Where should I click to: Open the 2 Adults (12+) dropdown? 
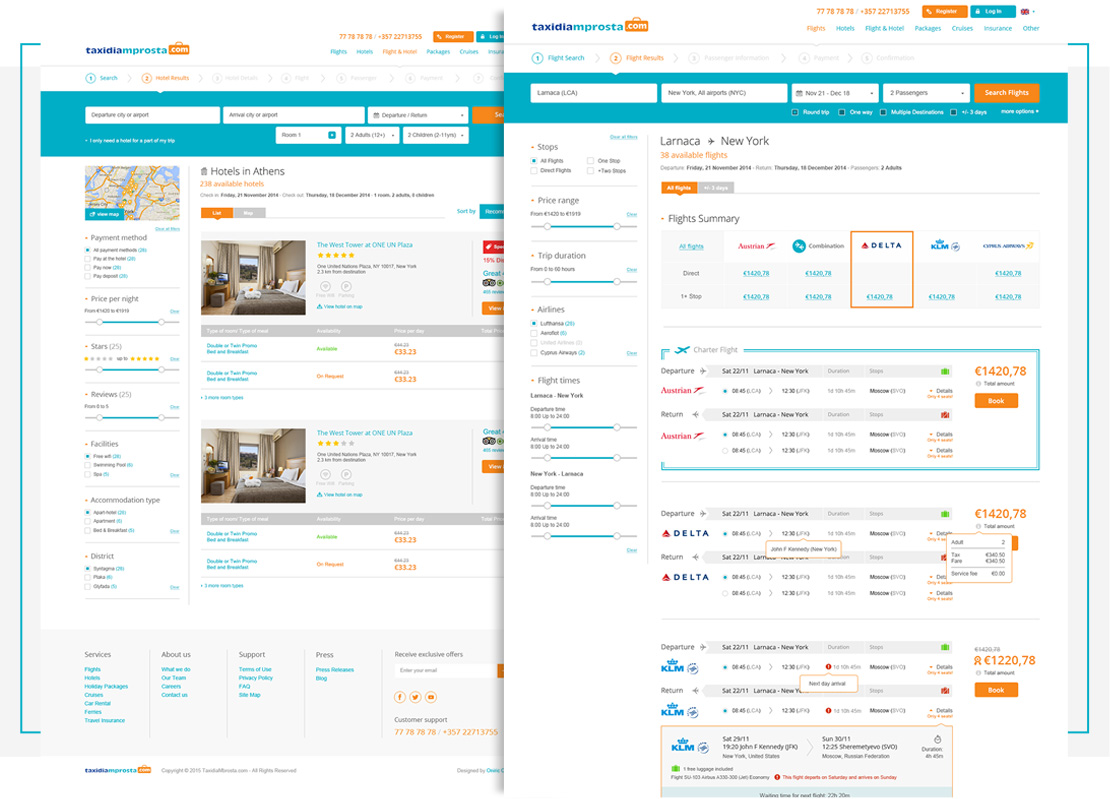tap(372, 134)
